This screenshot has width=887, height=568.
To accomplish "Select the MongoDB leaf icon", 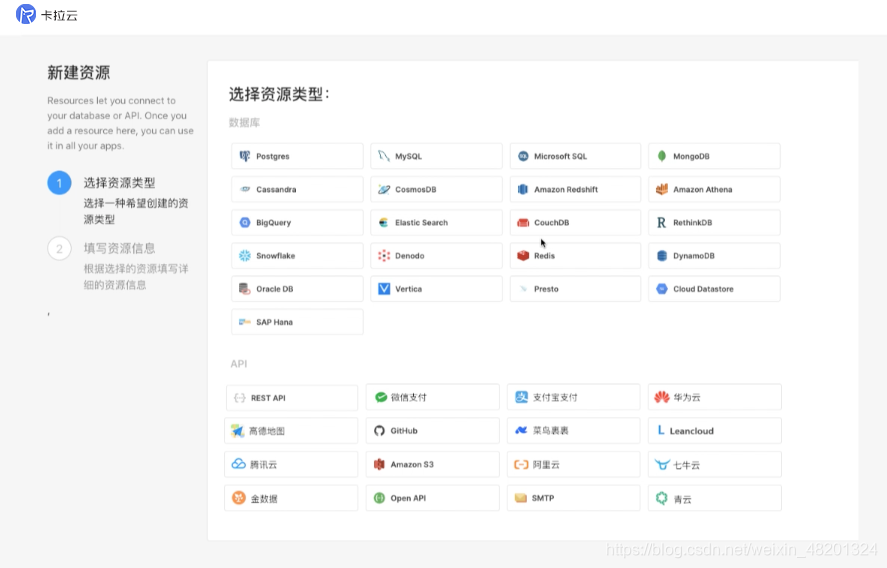I will 661,156.
